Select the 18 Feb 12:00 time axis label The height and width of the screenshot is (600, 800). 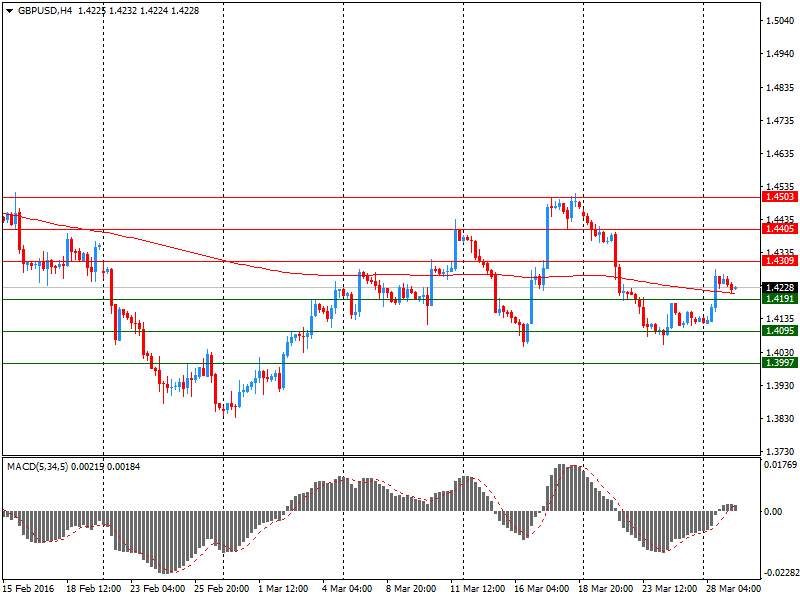(x=93, y=589)
